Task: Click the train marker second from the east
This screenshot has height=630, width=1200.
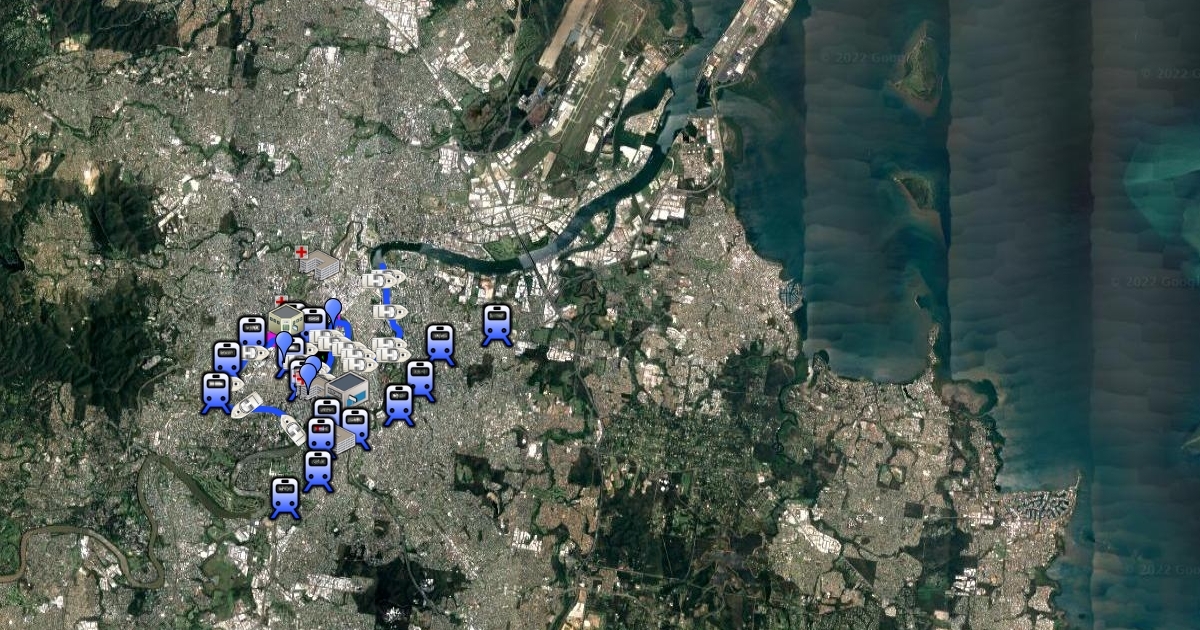Action: point(440,344)
